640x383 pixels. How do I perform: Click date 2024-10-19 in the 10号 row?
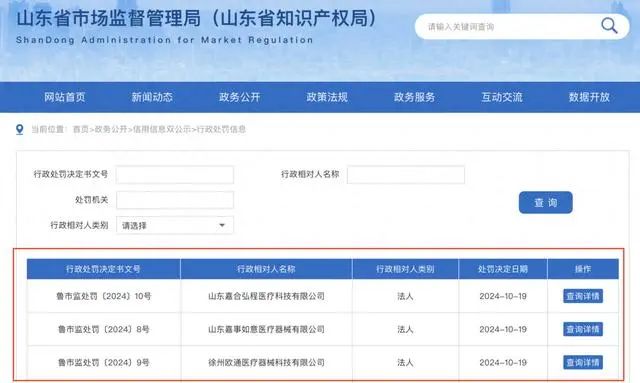pos(503,296)
